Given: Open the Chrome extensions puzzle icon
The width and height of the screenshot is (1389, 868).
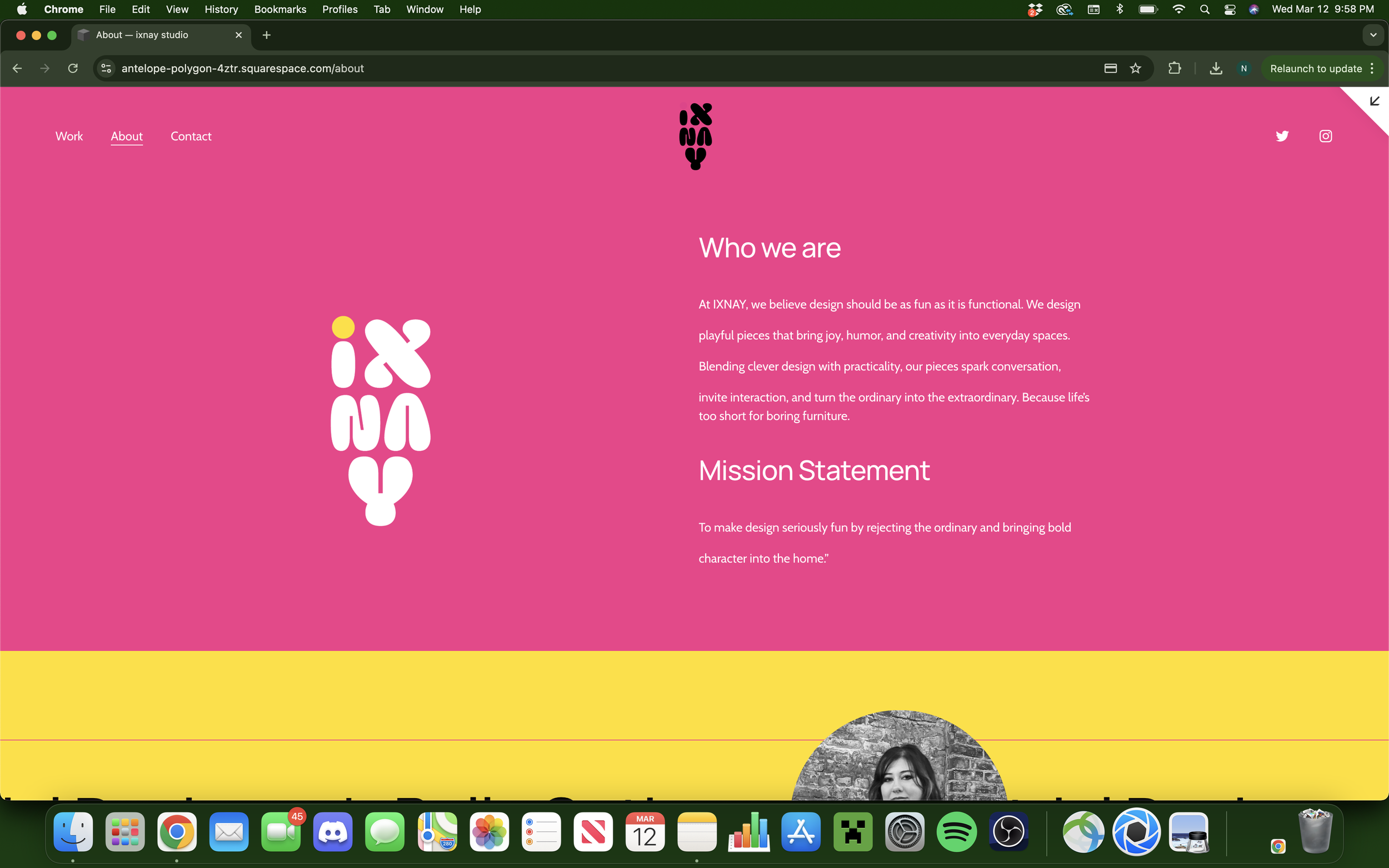Looking at the screenshot, I should [1174, 68].
